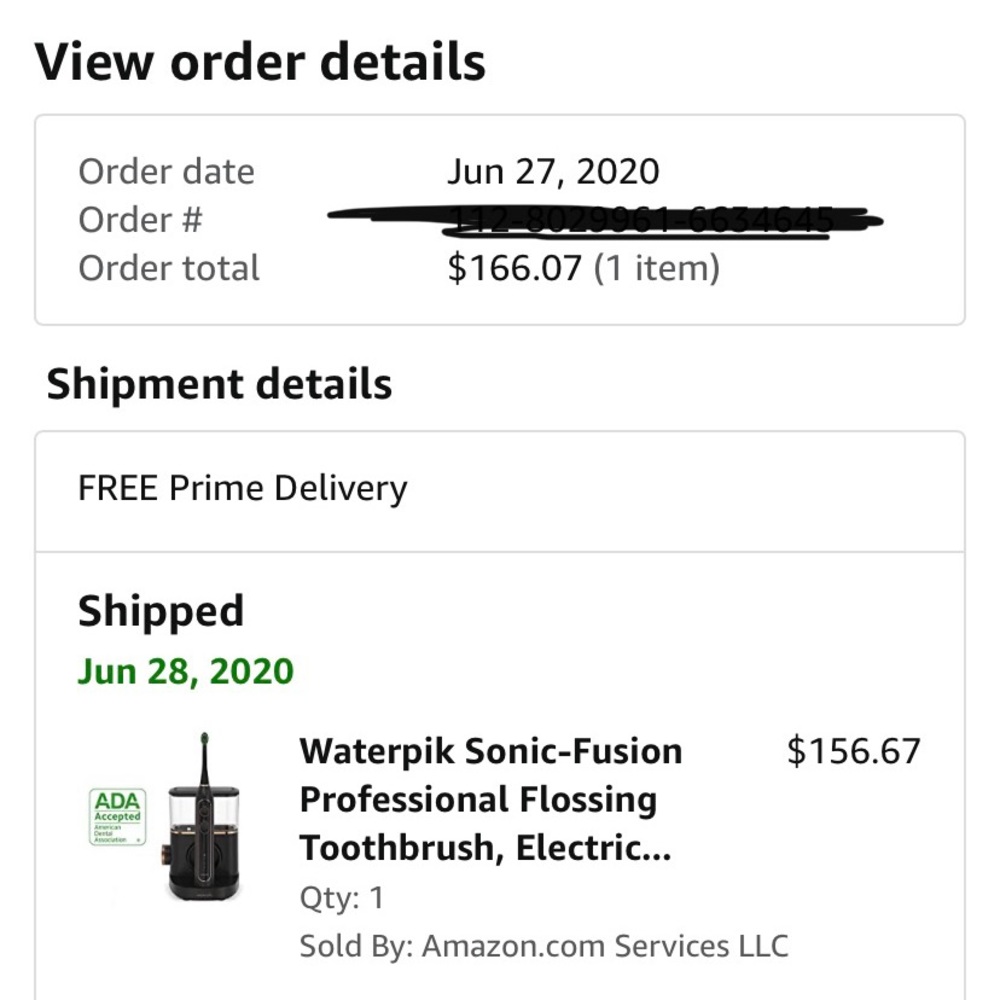Image resolution: width=1000 pixels, height=1000 pixels.
Task: Open the Waterpik Sonic-Fusion product link
Action: [x=490, y=798]
